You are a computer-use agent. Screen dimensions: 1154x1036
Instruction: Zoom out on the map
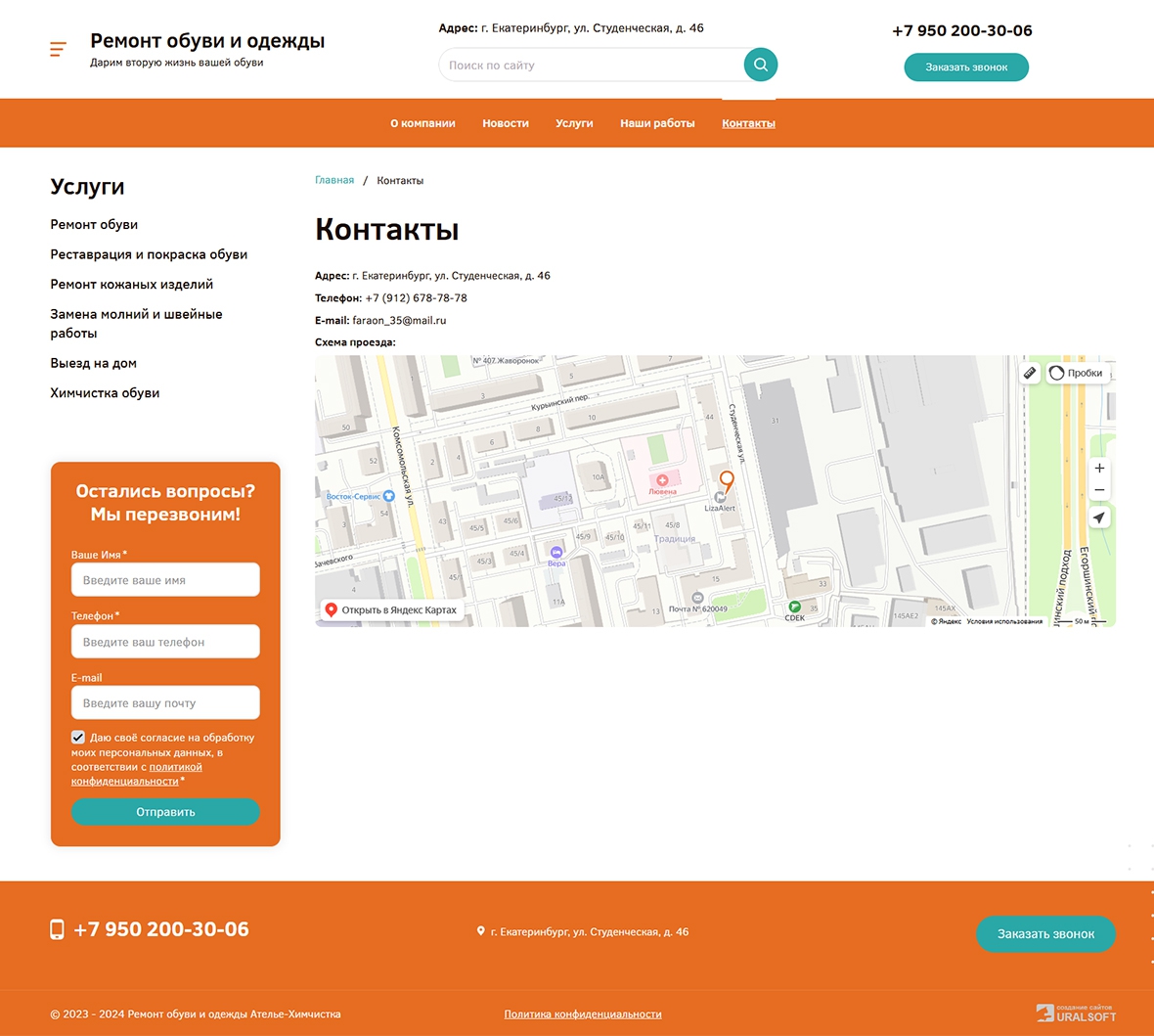(x=1099, y=490)
